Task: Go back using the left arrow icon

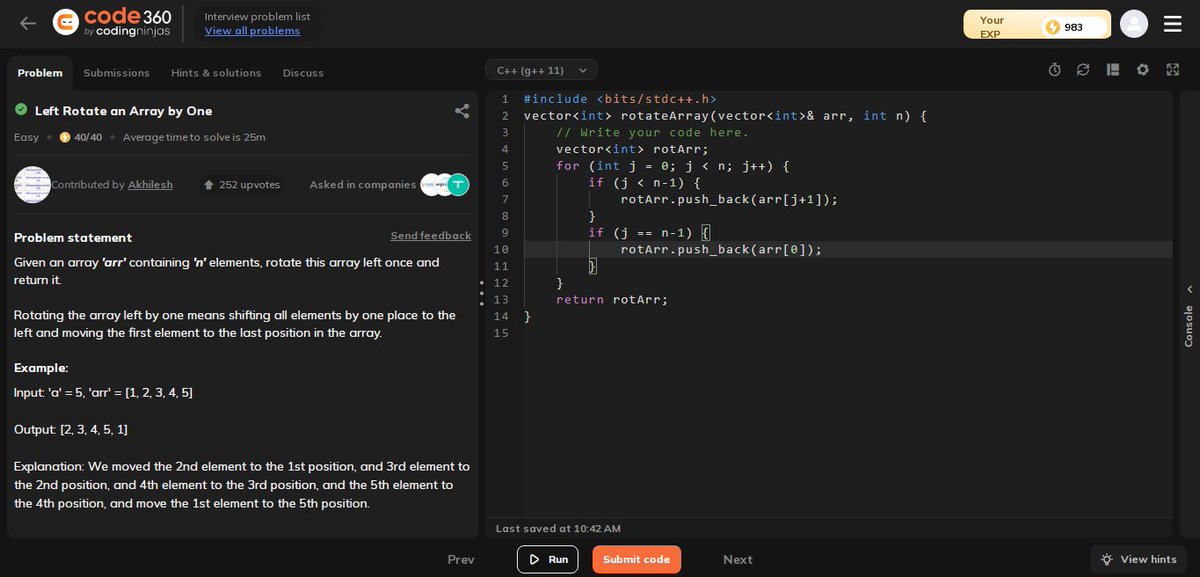Action: [x=28, y=23]
